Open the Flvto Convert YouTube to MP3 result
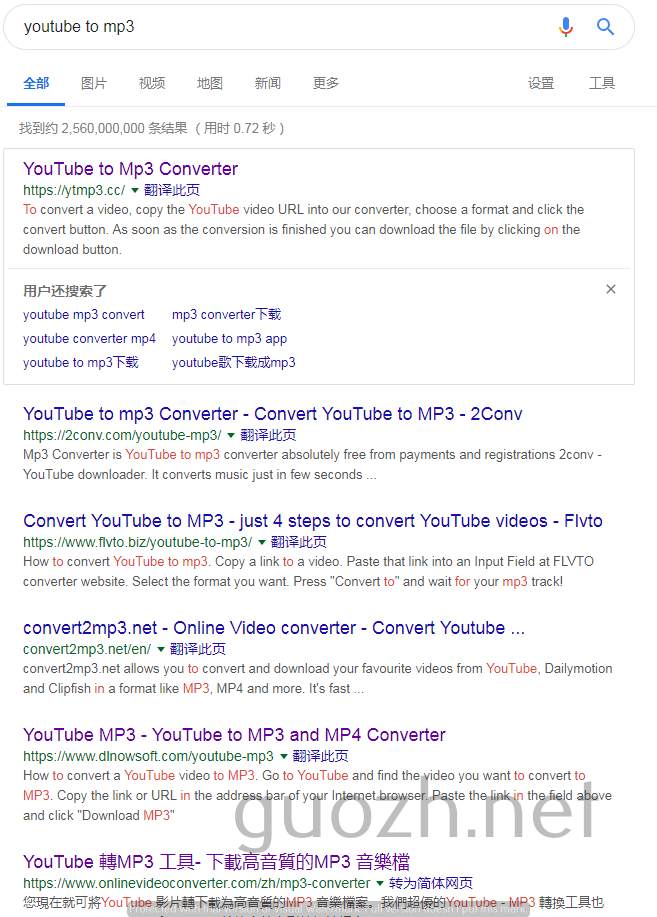Screen dimensions: 657x917 click(x=313, y=521)
